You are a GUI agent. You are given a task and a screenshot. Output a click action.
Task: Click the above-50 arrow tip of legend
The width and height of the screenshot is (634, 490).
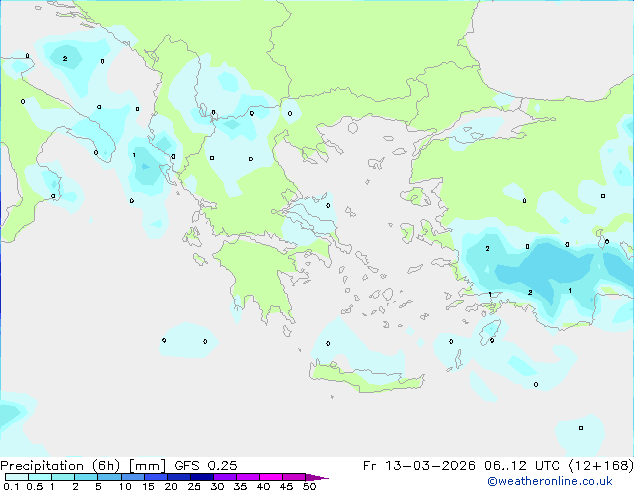pos(317,477)
